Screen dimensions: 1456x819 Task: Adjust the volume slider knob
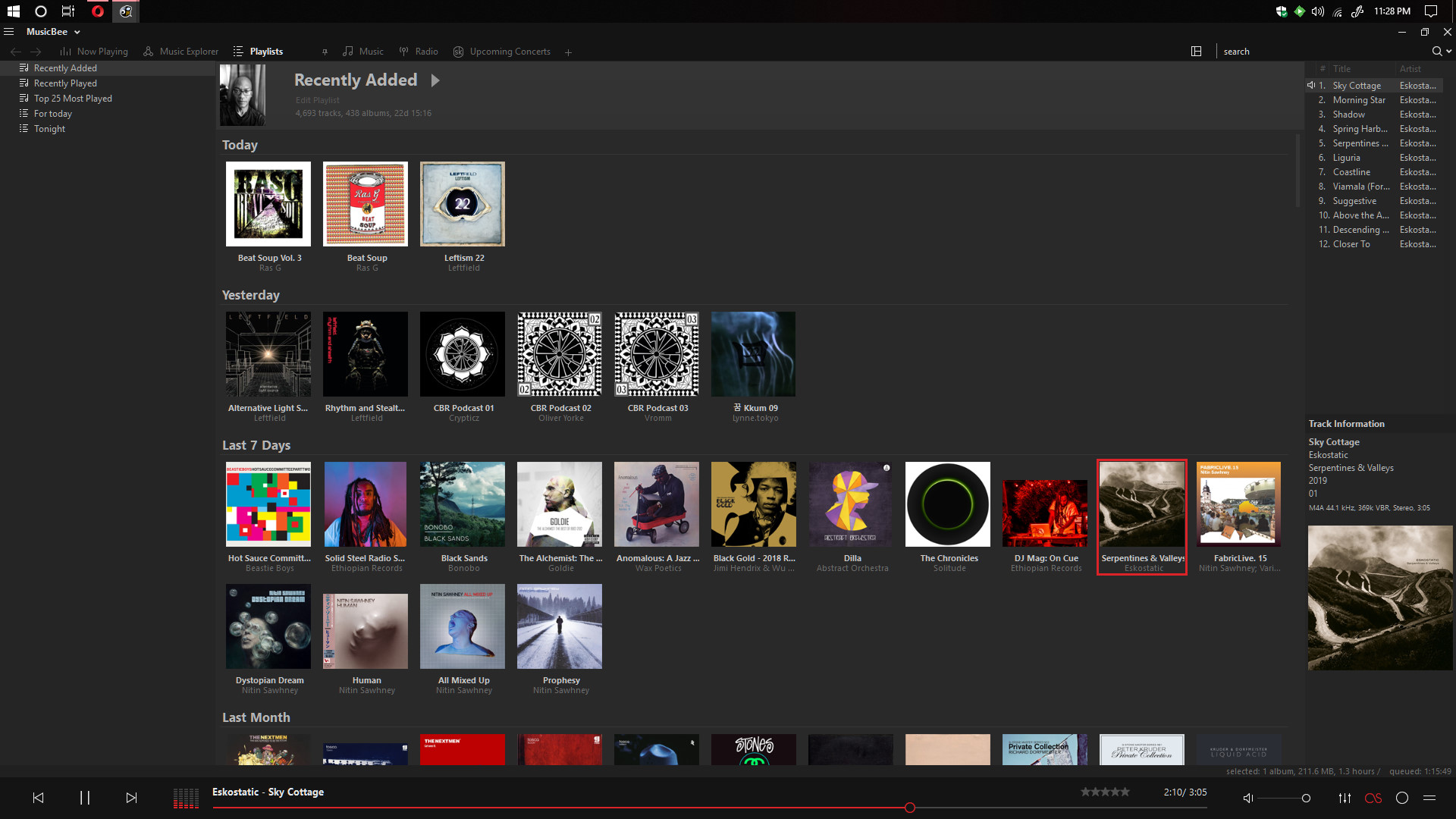pyautogui.click(x=1306, y=798)
